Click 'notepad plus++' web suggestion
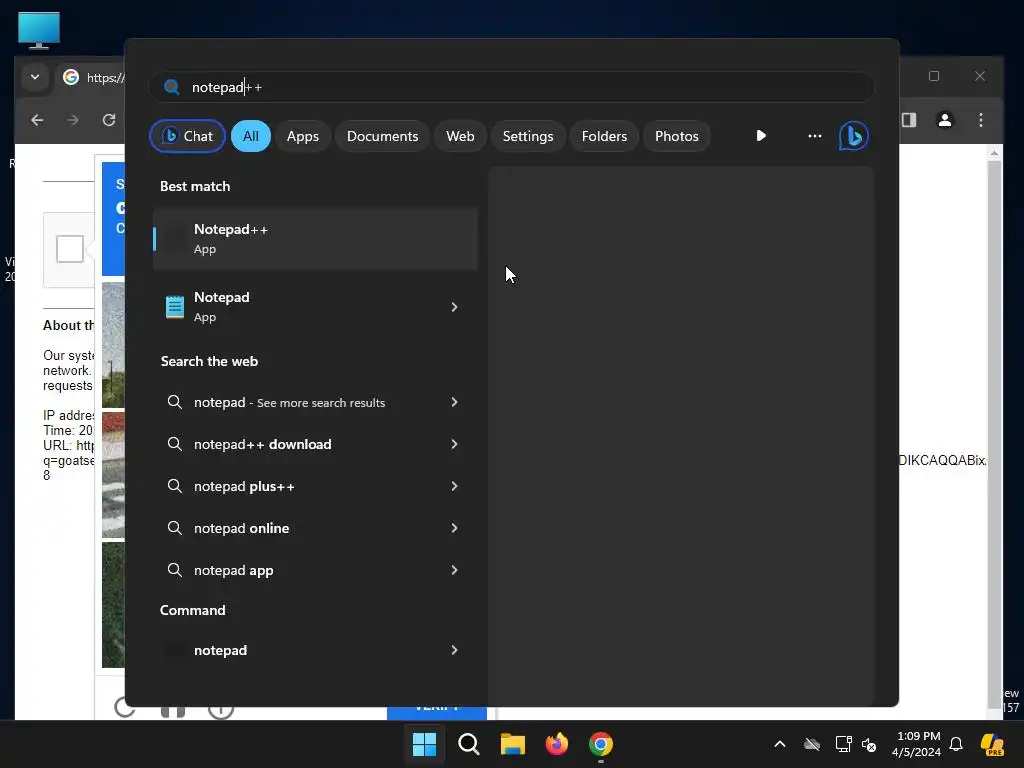 click(x=316, y=486)
